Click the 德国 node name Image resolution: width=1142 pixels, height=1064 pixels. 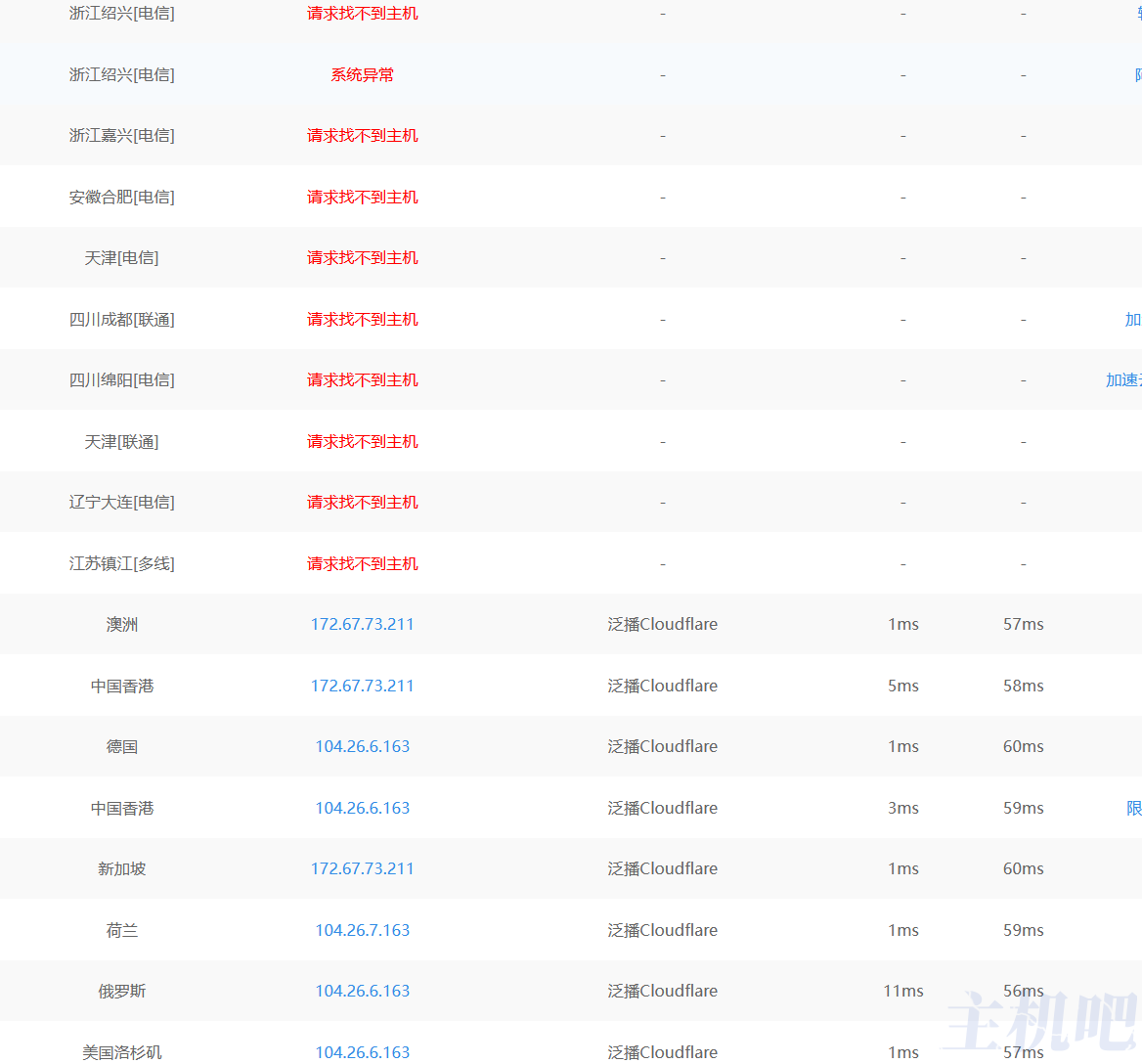tap(121, 746)
